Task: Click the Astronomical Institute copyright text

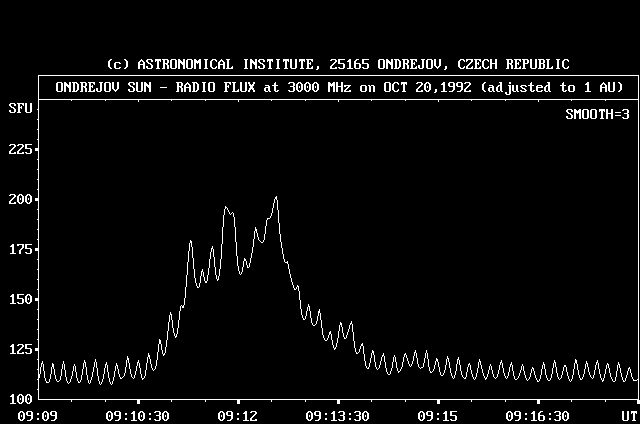Action: point(338,64)
